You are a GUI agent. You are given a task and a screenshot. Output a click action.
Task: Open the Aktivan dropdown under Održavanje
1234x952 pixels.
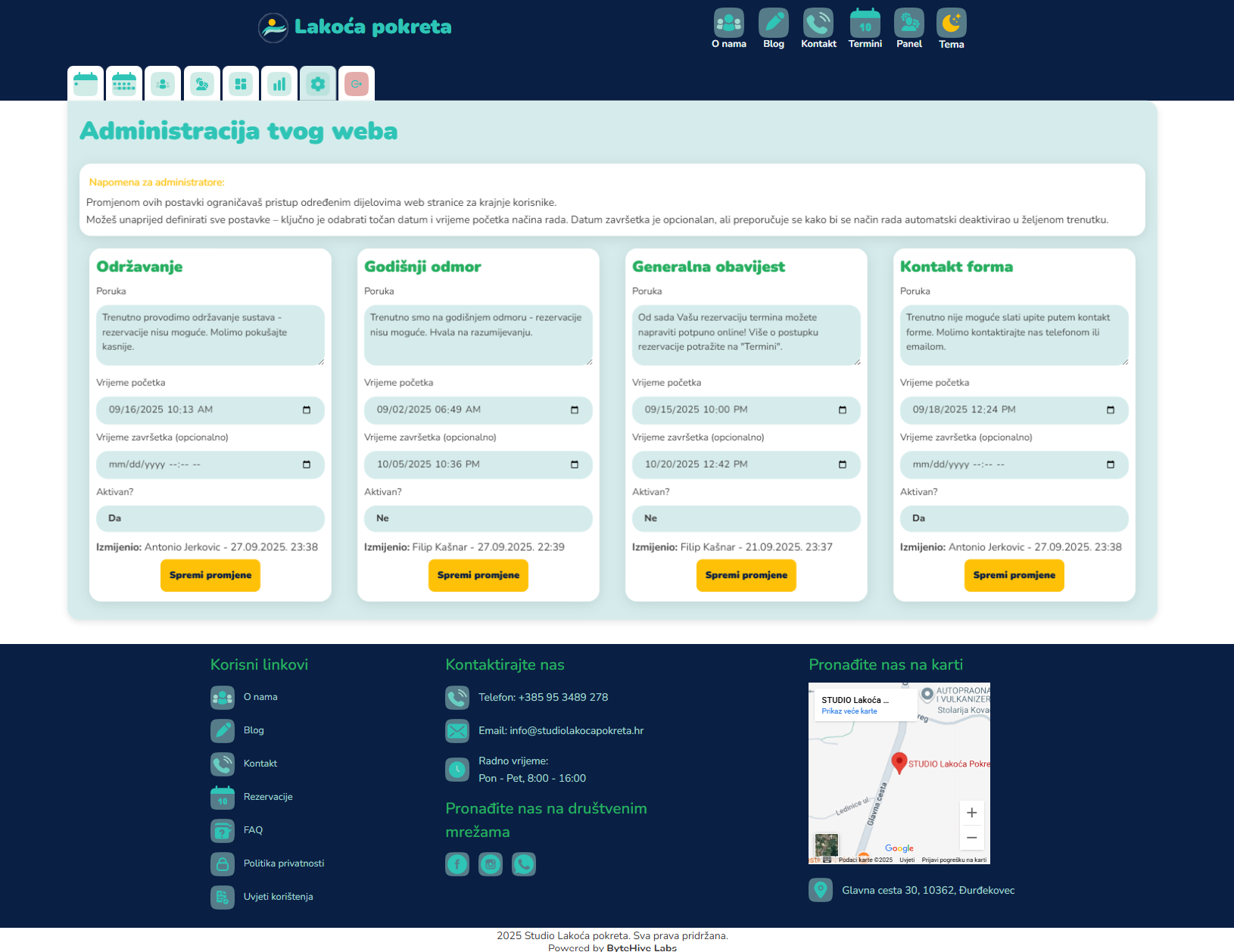210,518
